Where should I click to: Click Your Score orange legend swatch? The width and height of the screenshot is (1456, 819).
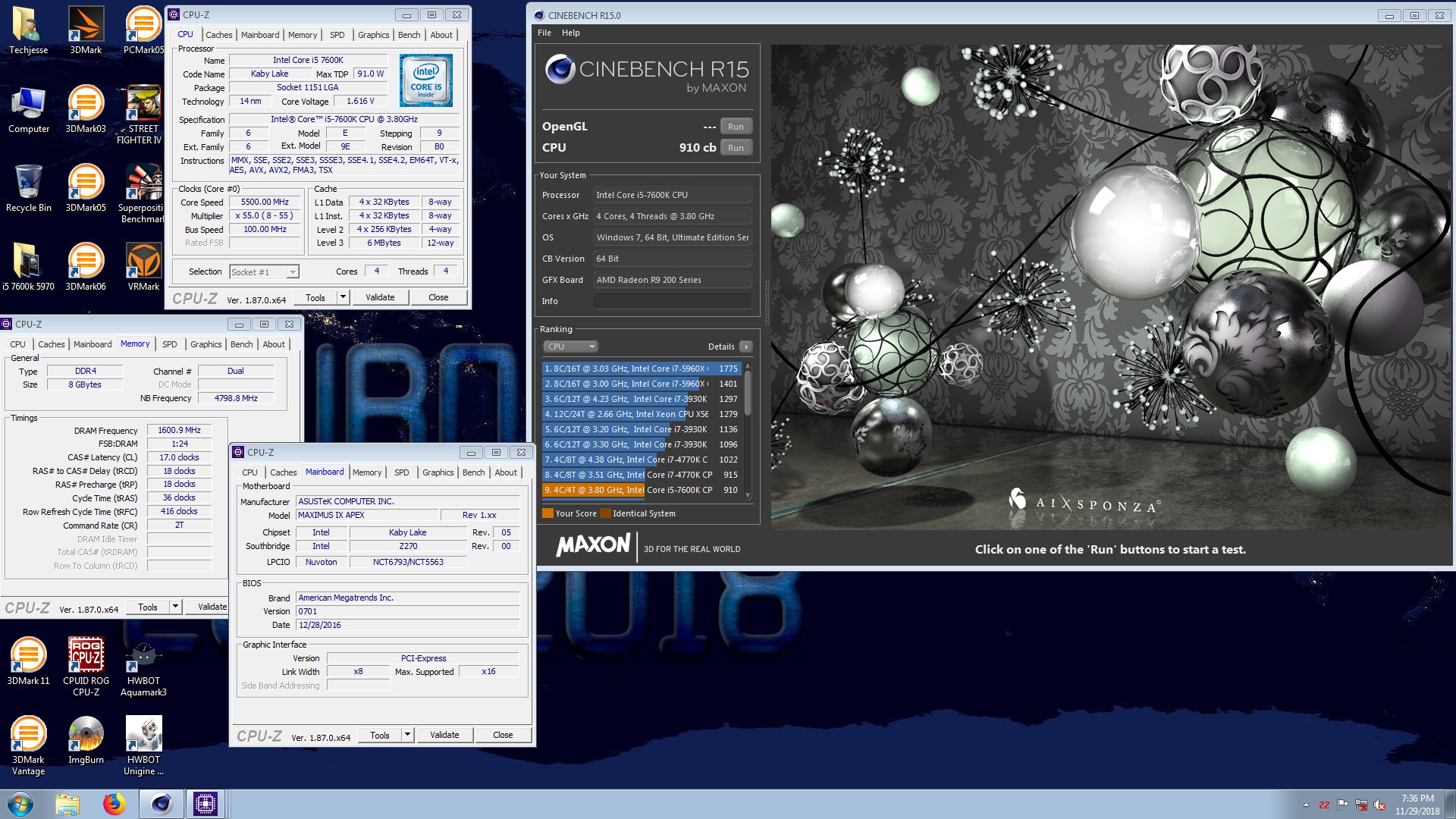[548, 513]
